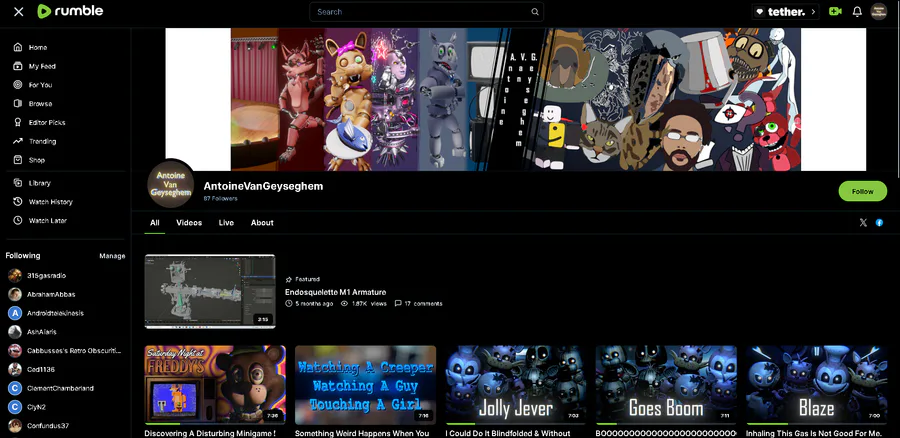Switch to the Live tab
The height and width of the screenshot is (438, 900).
click(x=226, y=223)
